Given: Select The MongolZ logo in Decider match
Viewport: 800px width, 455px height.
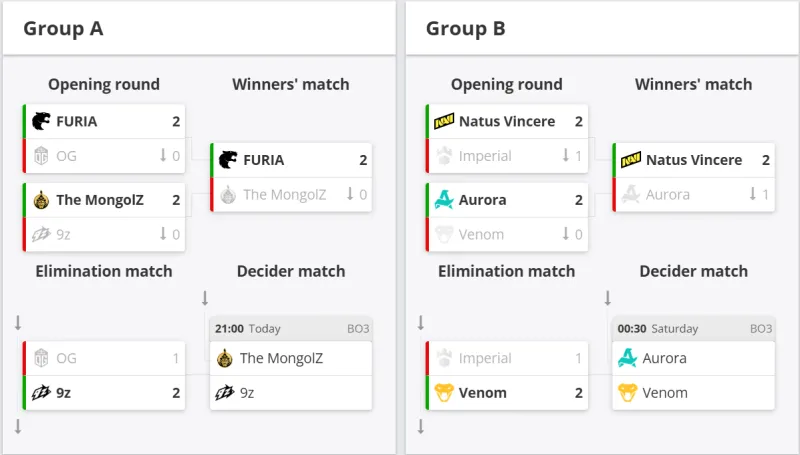Looking at the screenshot, I should [x=225, y=358].
